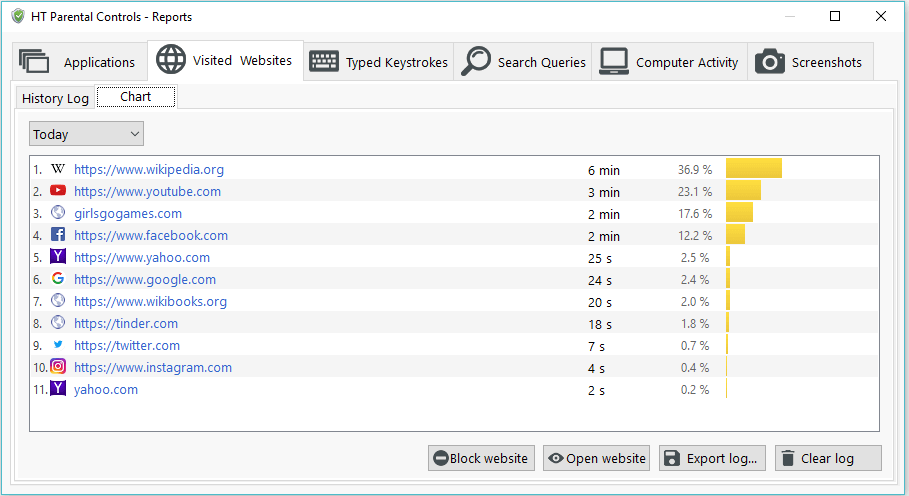
Task: Click the Visited Websites globe icon
Action: 171,59
